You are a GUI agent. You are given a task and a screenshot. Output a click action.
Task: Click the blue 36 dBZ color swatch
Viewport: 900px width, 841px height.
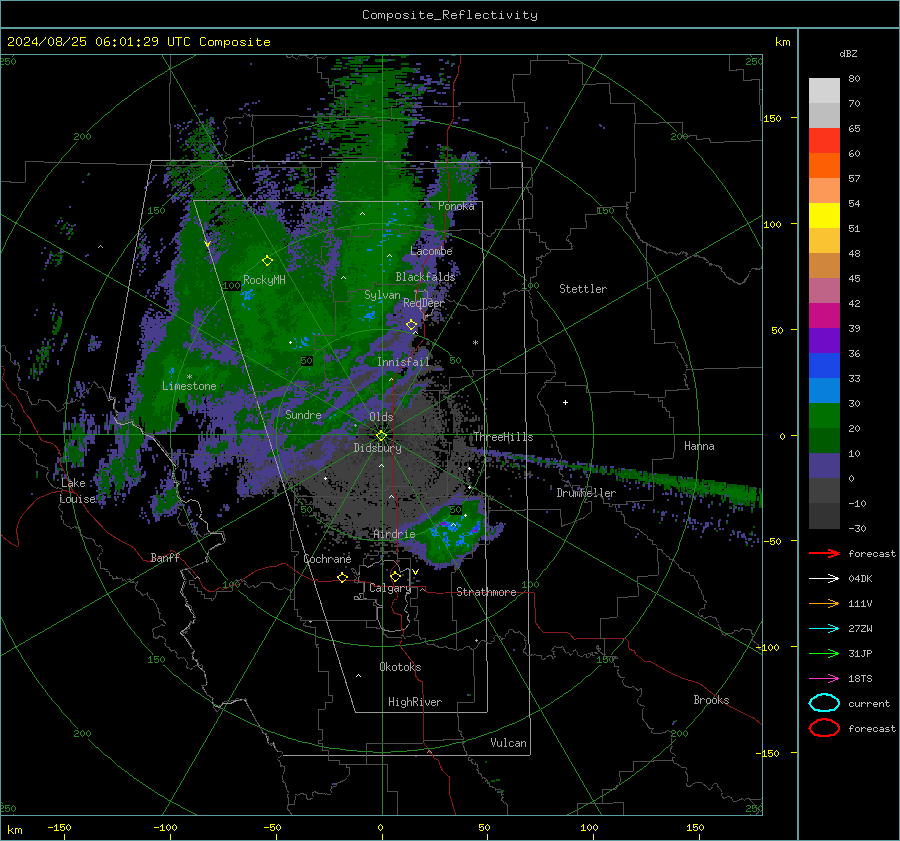(x=824, y=365)
